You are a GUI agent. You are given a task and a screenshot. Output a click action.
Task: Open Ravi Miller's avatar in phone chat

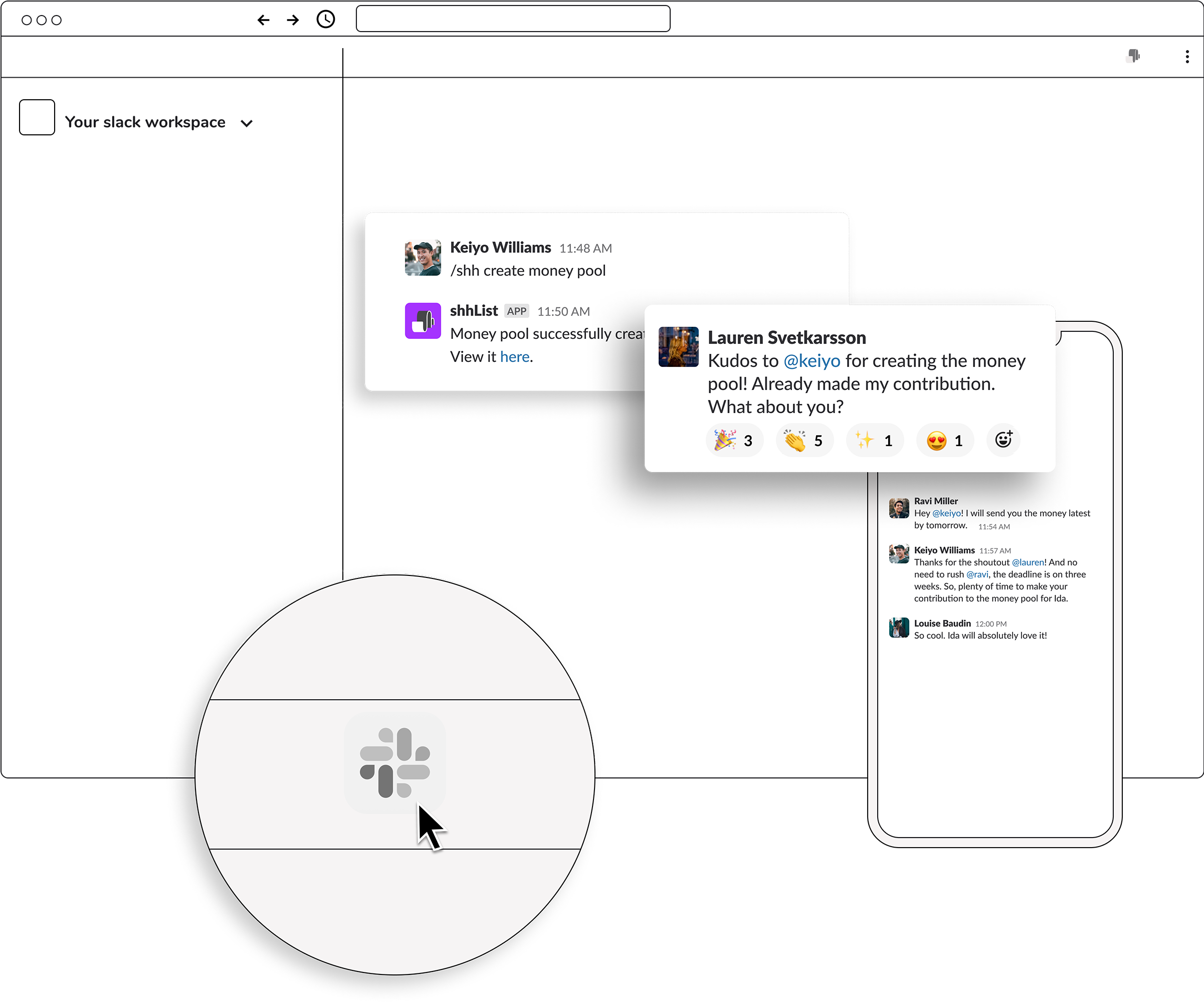[x=899, y=508]
